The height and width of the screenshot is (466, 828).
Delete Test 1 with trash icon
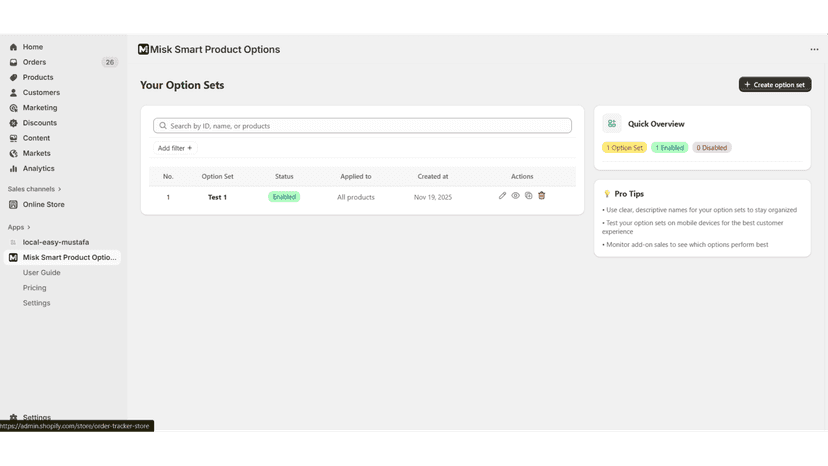[542, 195]
